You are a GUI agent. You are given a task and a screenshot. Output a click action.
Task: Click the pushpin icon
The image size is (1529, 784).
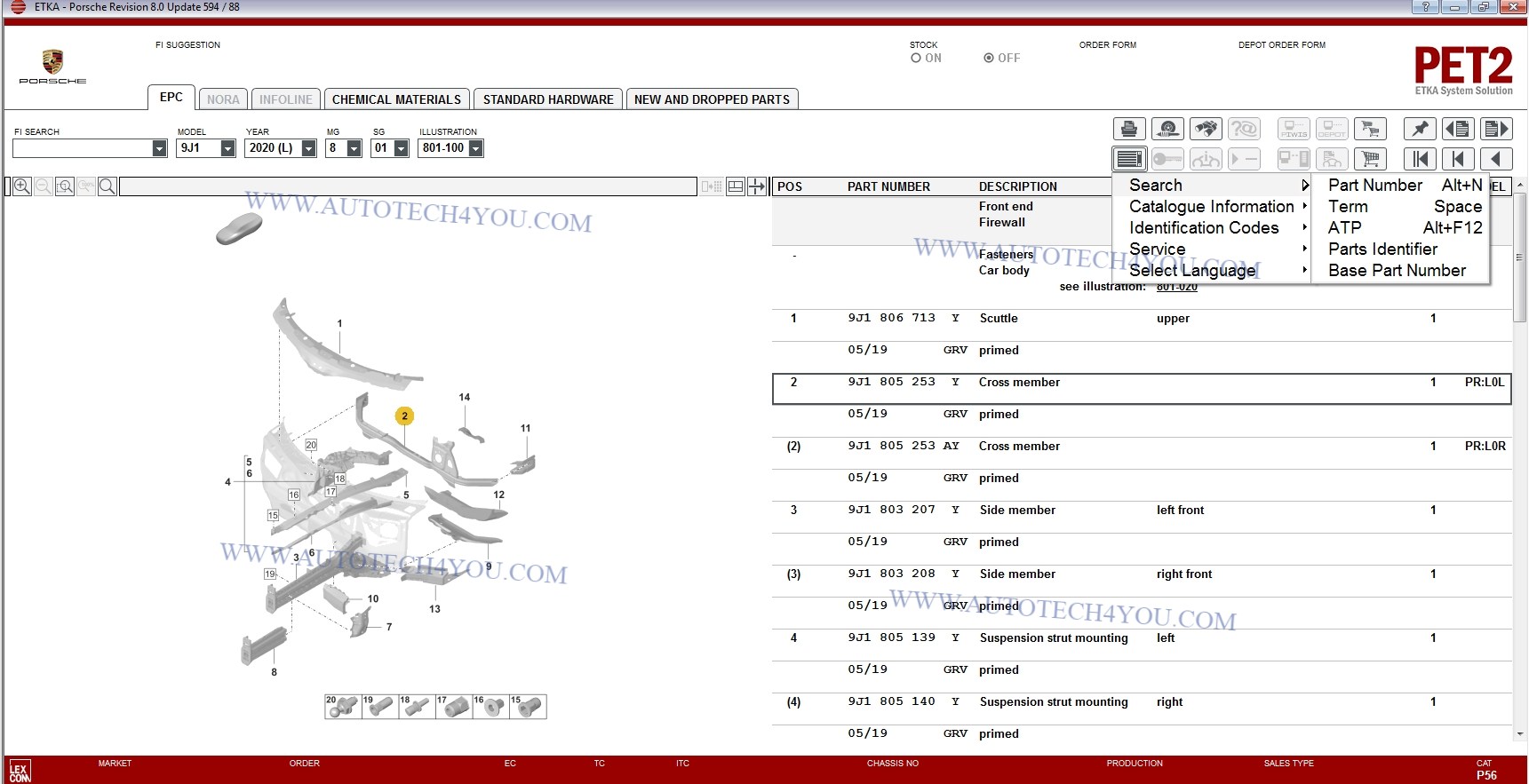(x=1420, y=129)
